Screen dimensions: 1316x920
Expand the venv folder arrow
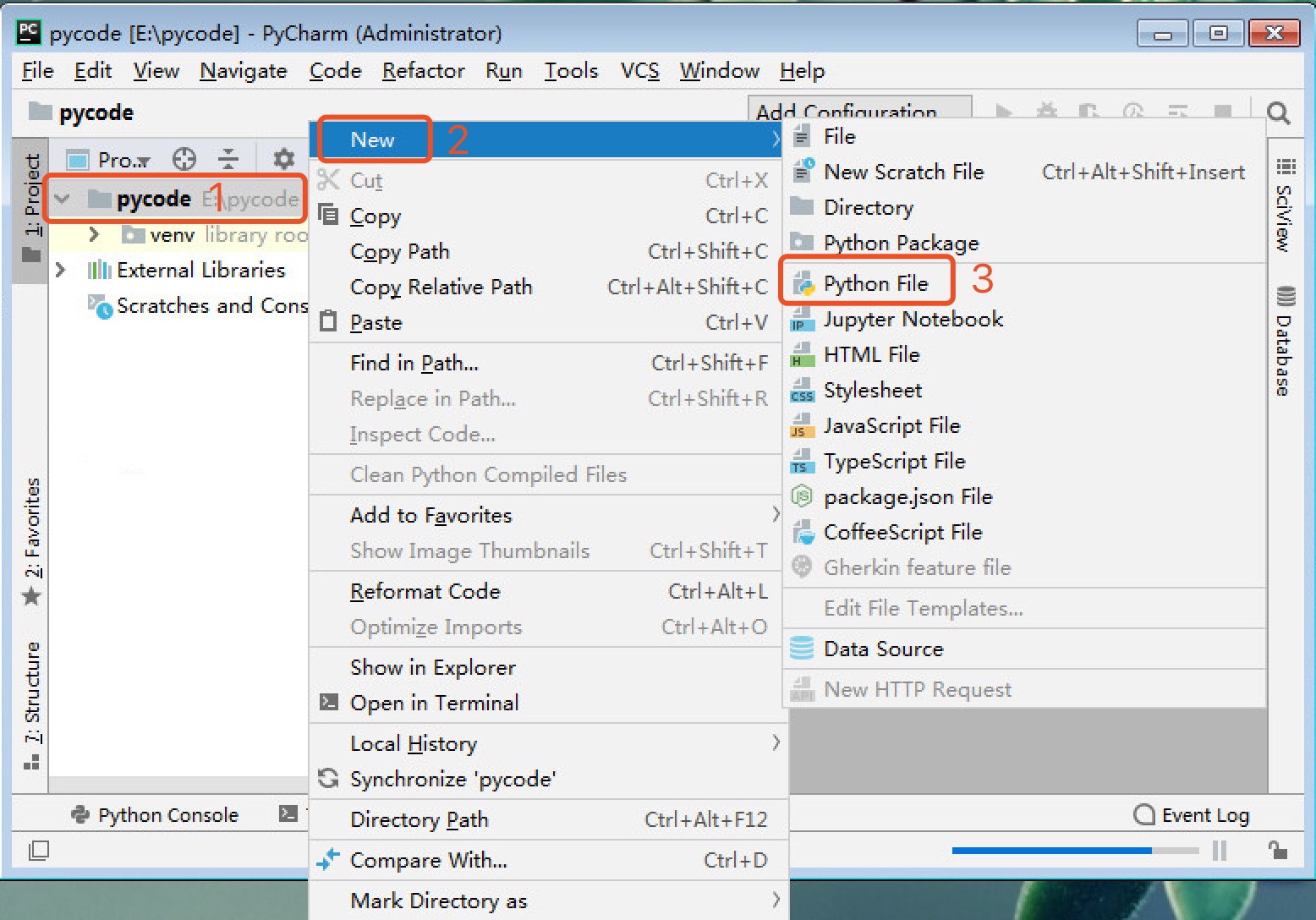[x=94, y=234]
